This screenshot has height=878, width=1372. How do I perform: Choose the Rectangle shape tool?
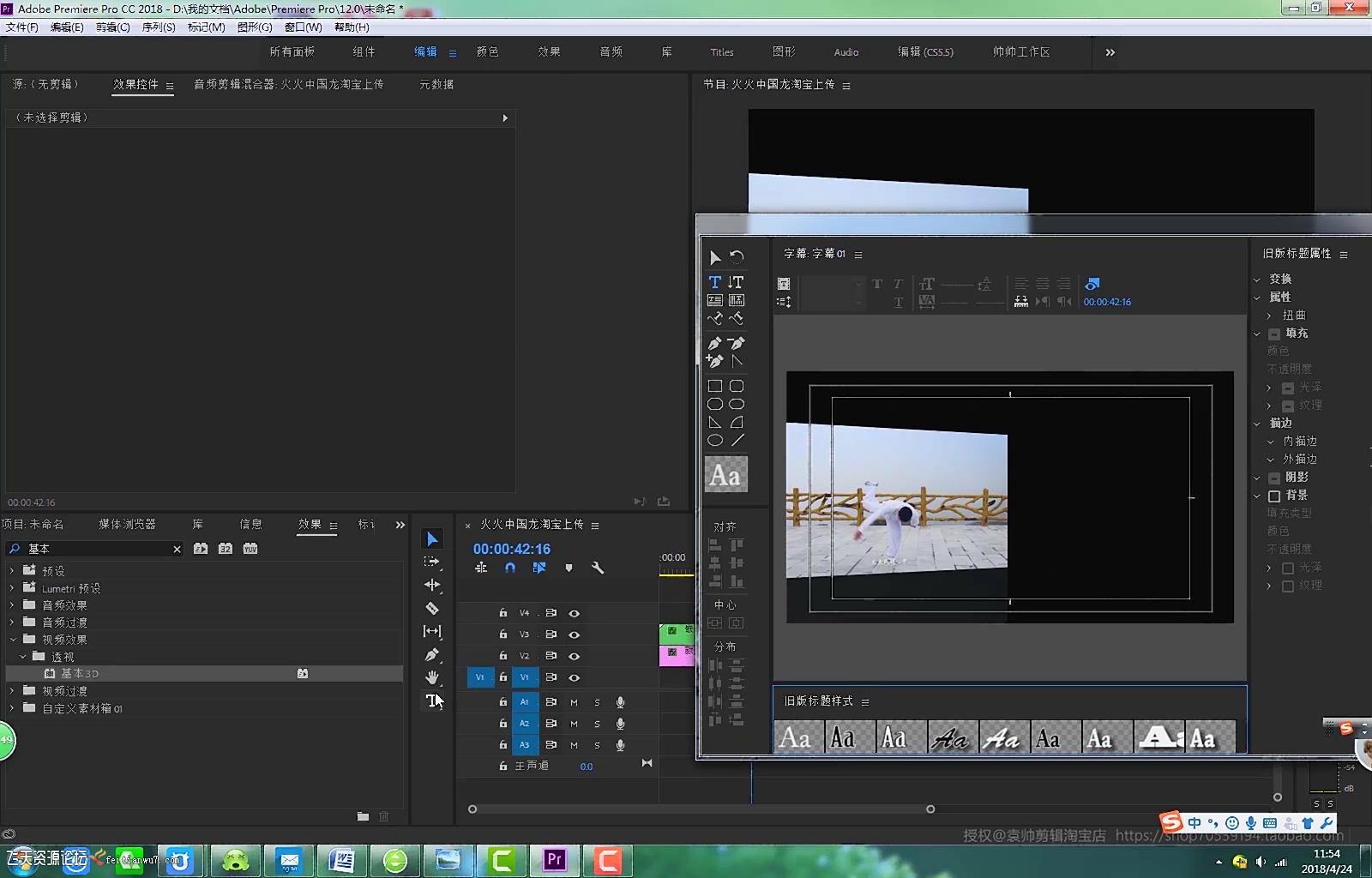pyautogui.click(x=714, y=386)
